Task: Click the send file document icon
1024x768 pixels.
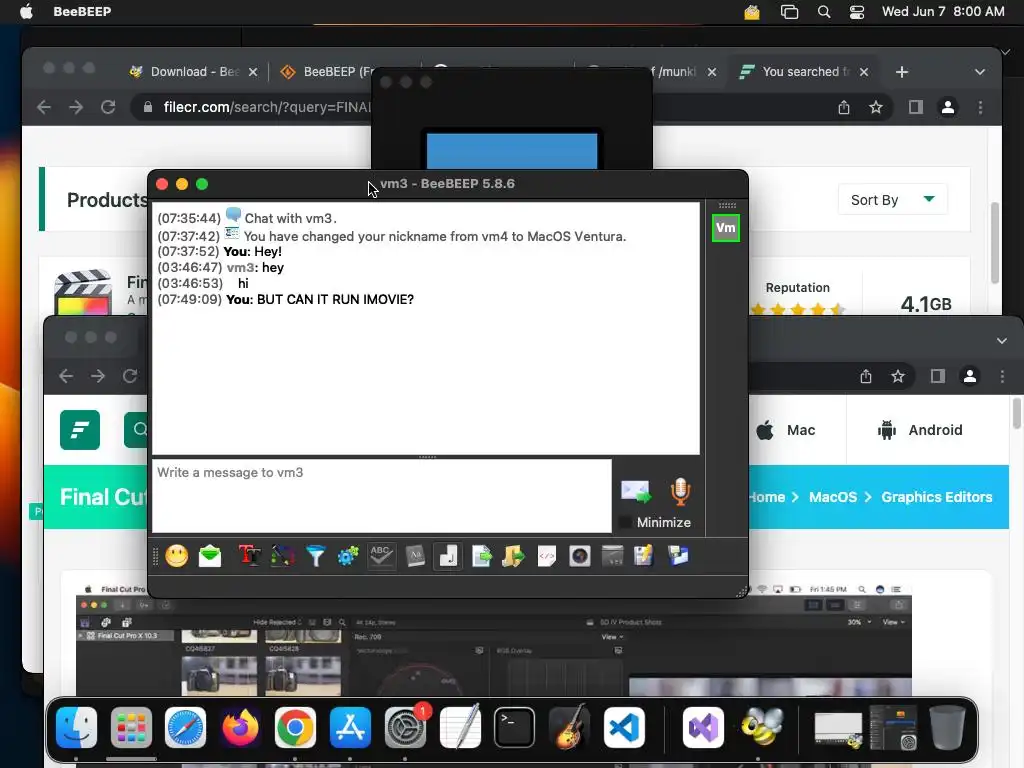Action: 481,556
